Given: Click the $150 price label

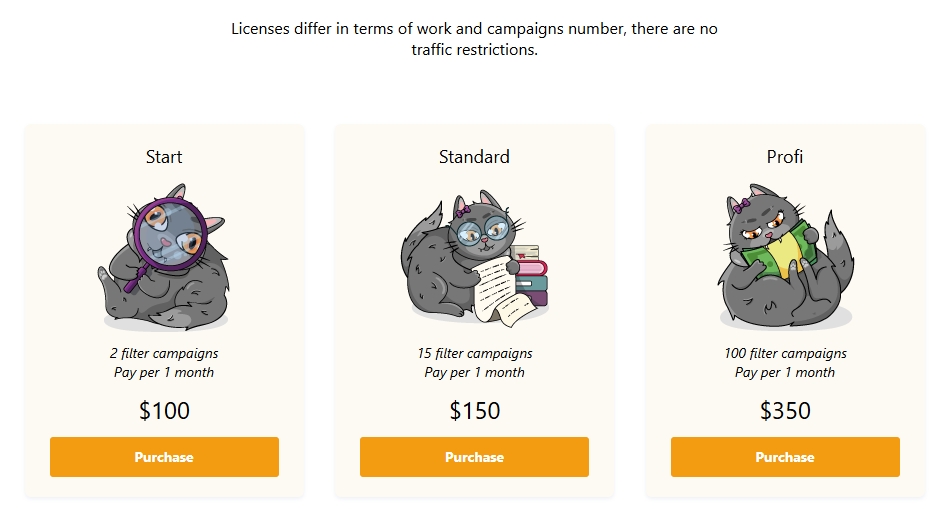Looking at the screenshot, I should (475, 411).
